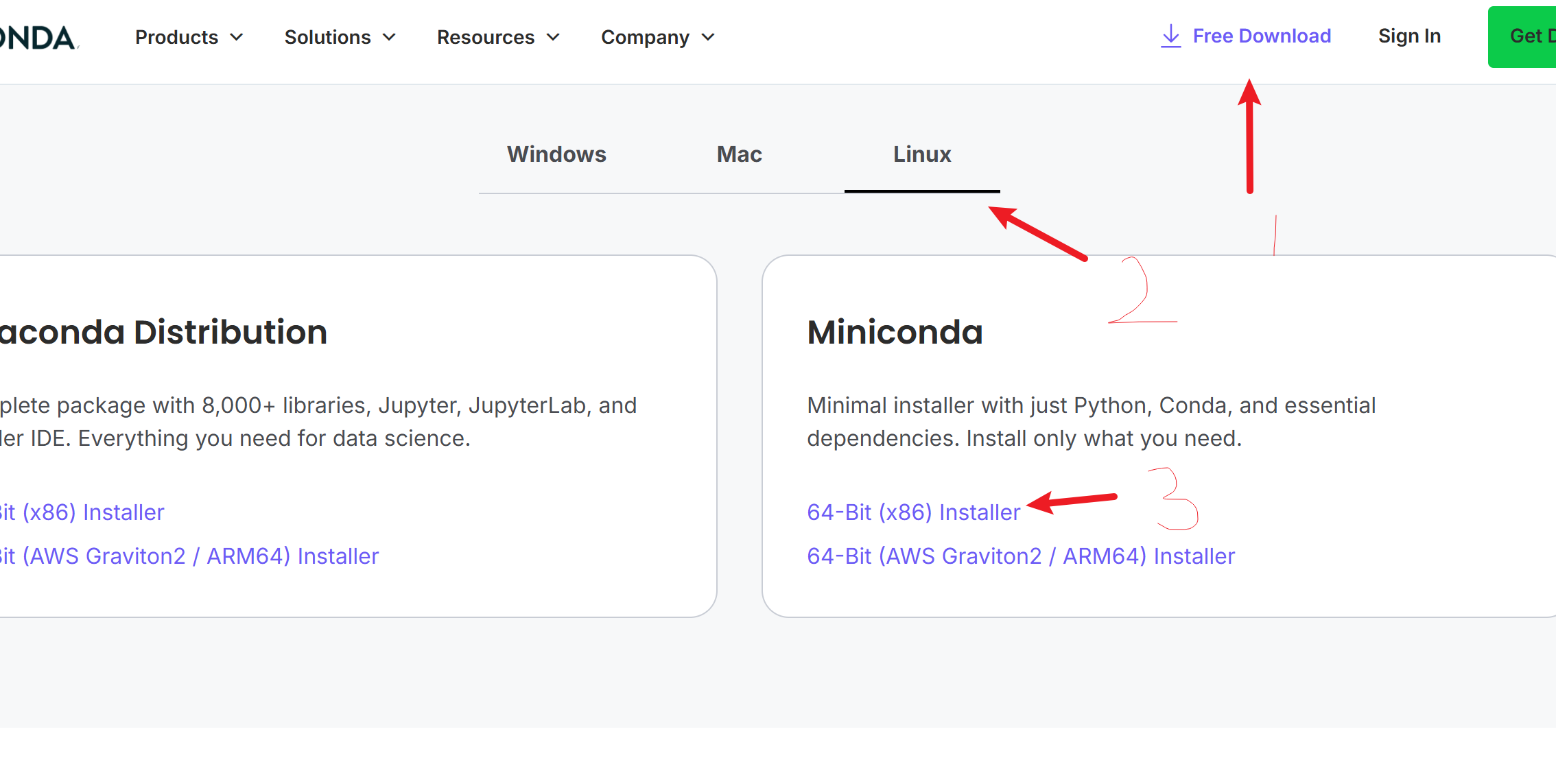Viewport: 1556px width, 784px height.
Task: Click the Anaconda logo in the header
Action: point(38,38)
